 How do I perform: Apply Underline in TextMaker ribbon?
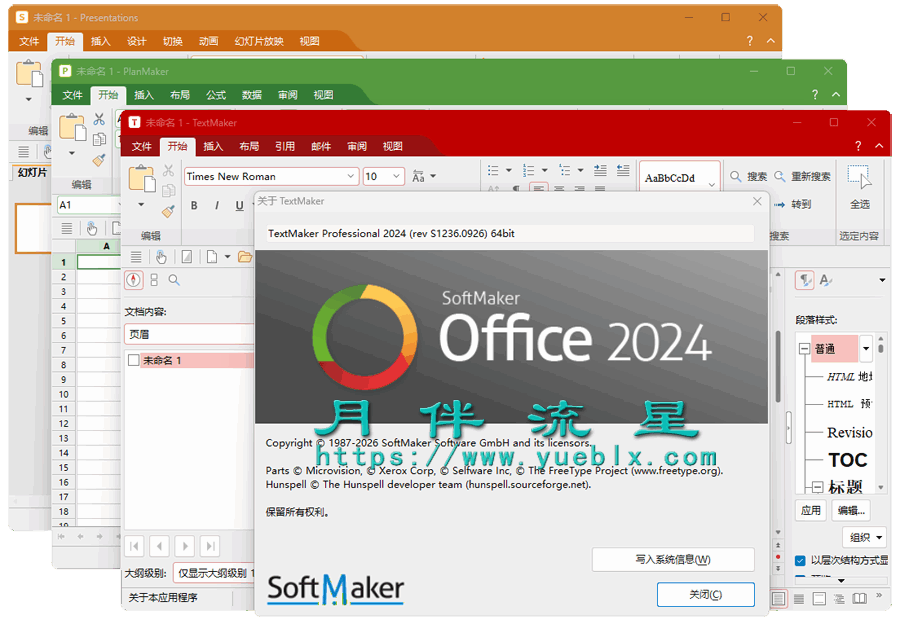coord(239,206)
